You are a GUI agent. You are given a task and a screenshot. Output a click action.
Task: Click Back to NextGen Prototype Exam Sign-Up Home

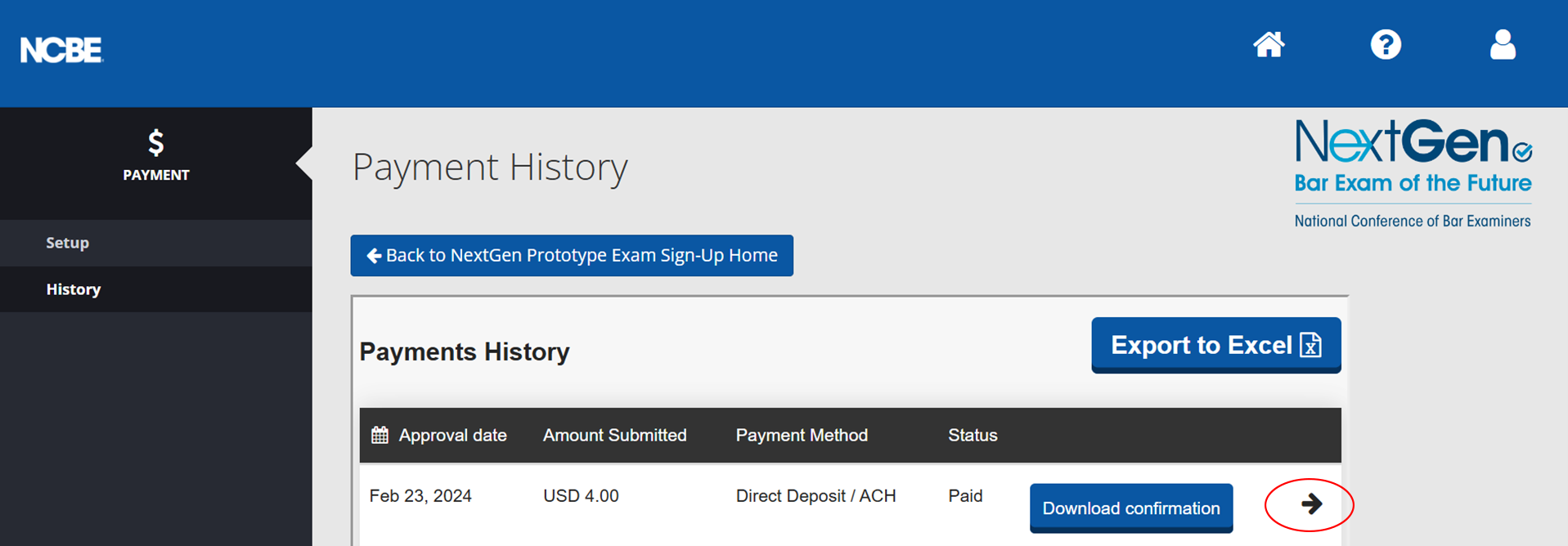pos(572,255)
